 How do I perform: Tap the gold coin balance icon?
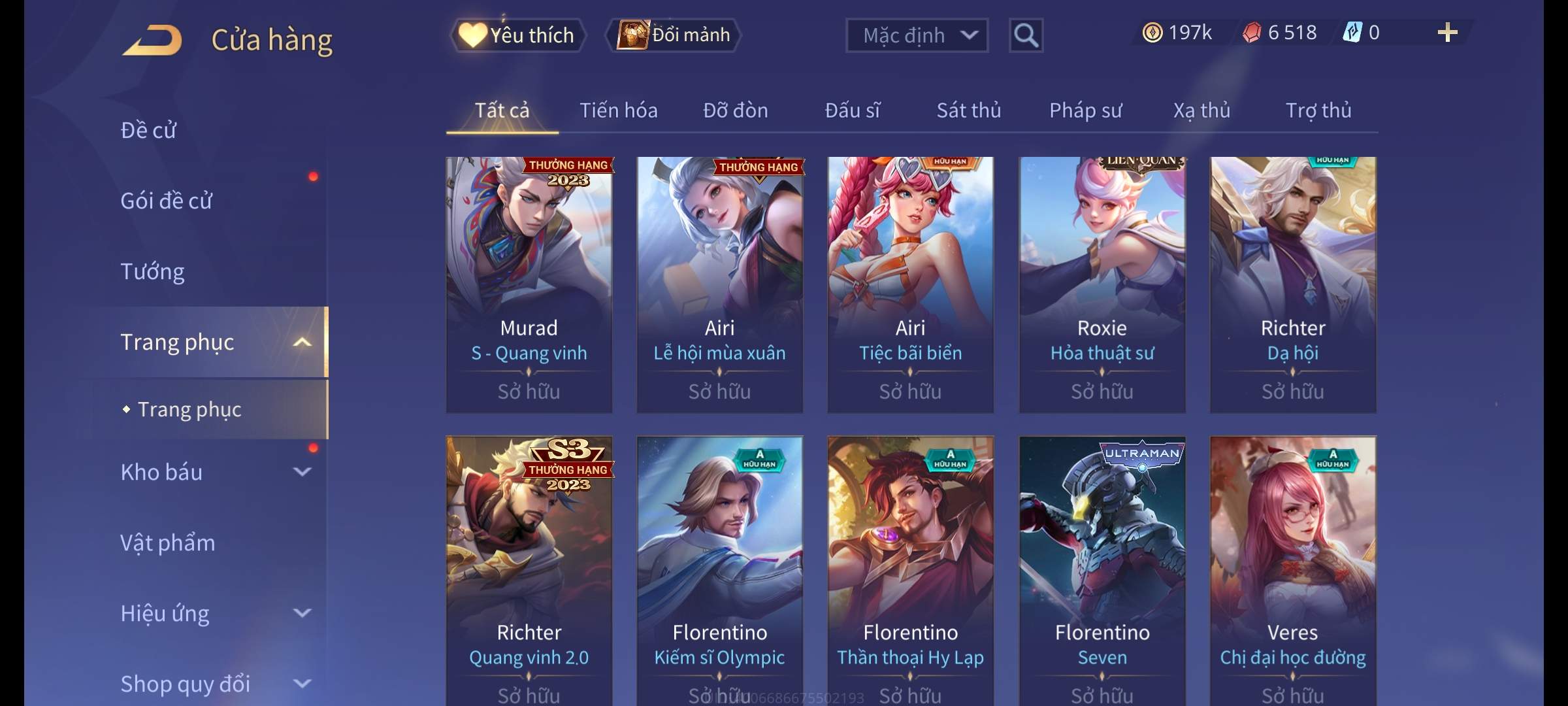(1152, 33)
